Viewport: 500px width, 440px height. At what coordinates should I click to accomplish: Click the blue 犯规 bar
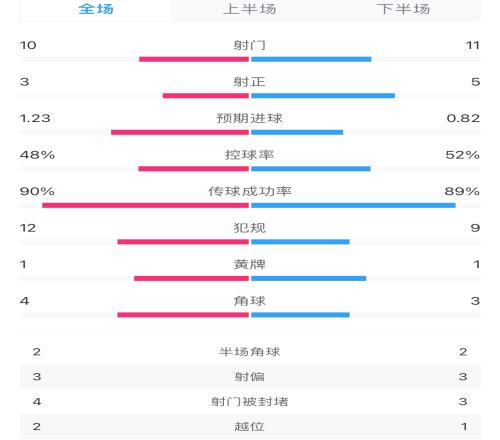[300, 242]
